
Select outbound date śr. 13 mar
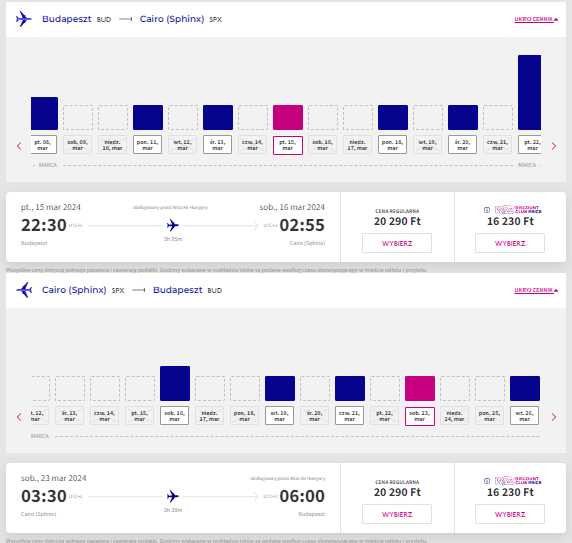217,145
